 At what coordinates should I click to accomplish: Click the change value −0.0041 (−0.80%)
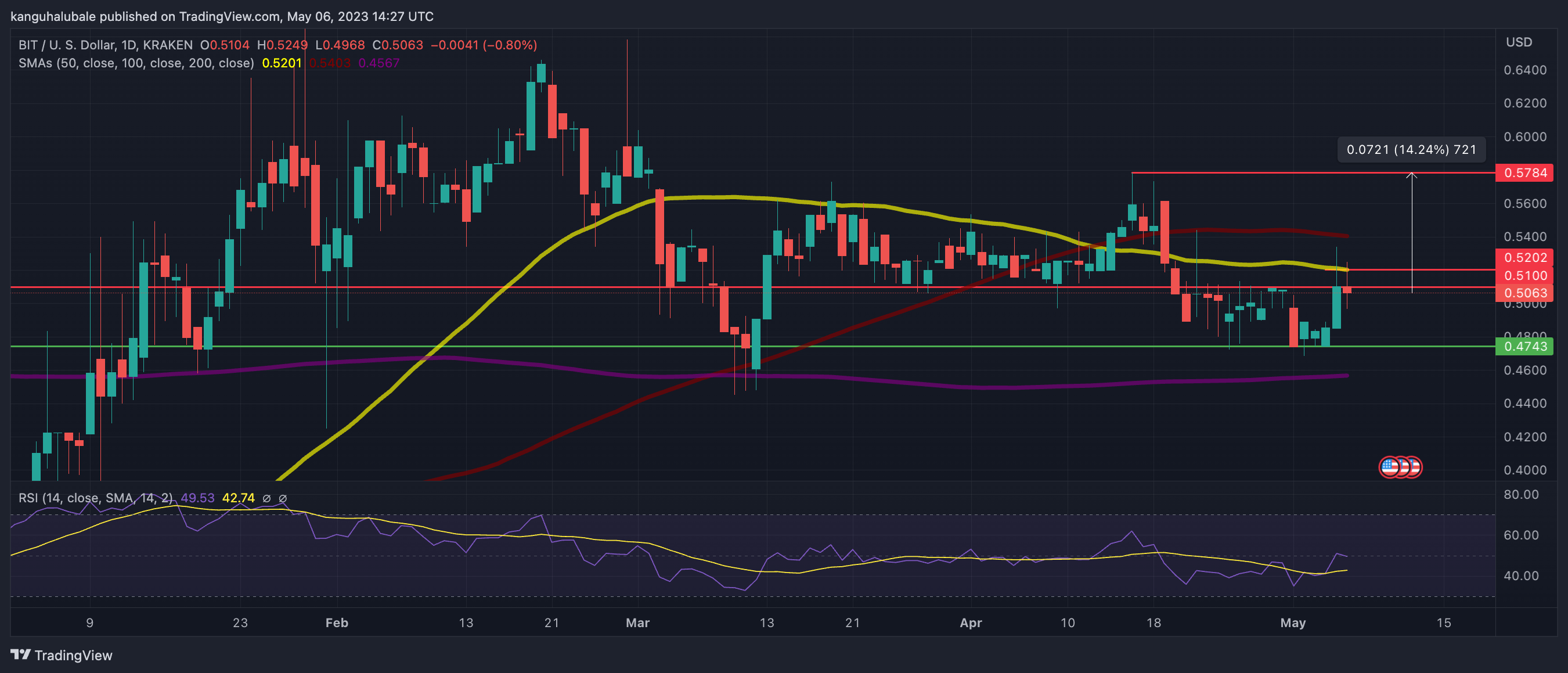(x=484, y=45)
